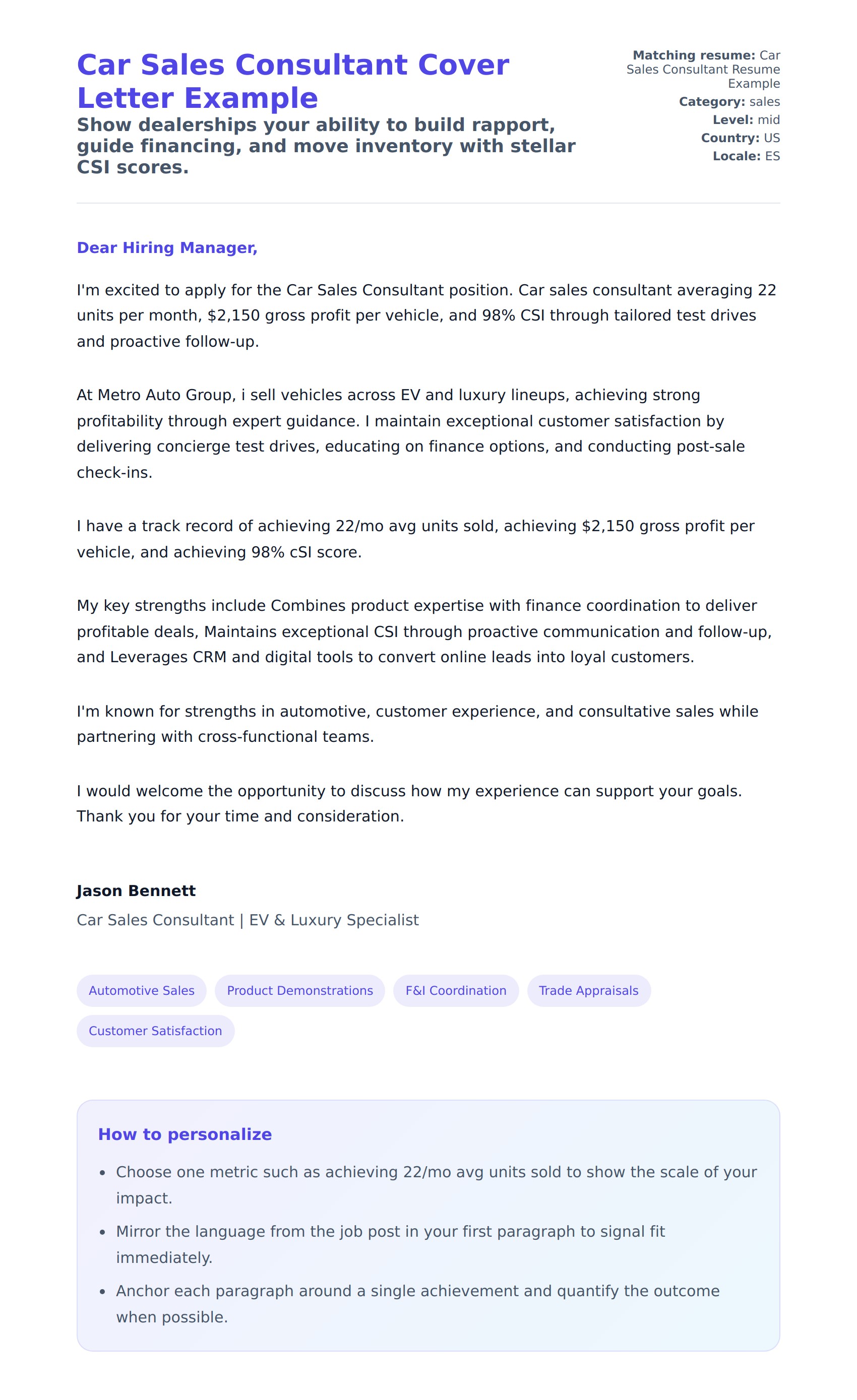Click the Level: mid label
This screenshot has width=857, height=1400.
(x=746, y=120)
